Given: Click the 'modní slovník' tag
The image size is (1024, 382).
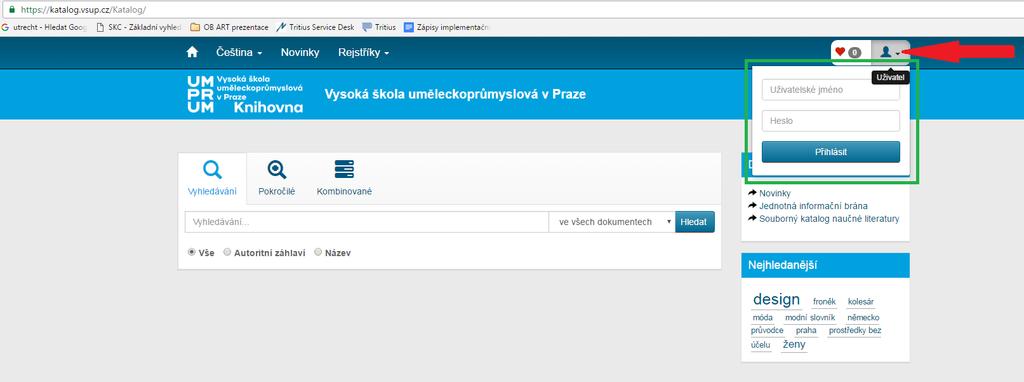Looking at the screenshot, I should pos(810,317).
